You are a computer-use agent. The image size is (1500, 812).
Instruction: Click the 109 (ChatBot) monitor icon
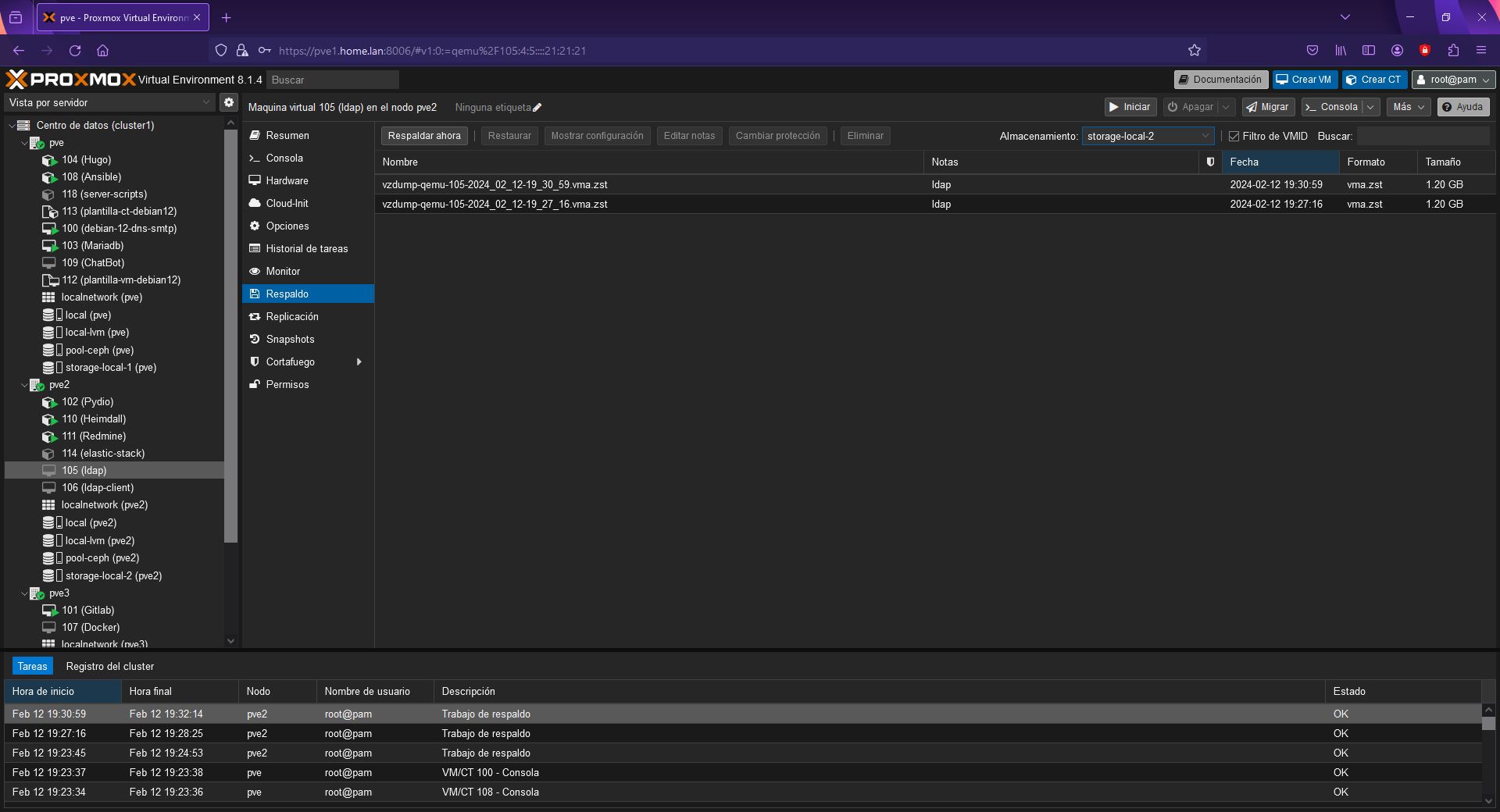click(x=49, y=263)
